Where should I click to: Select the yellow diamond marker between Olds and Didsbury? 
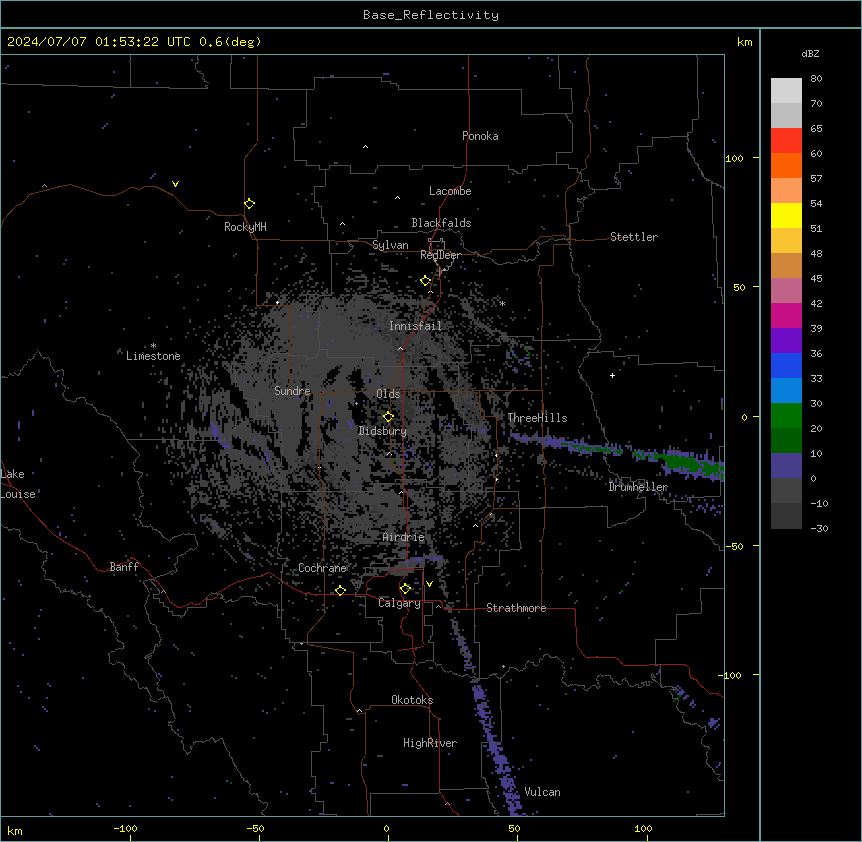tap(388, 416)
